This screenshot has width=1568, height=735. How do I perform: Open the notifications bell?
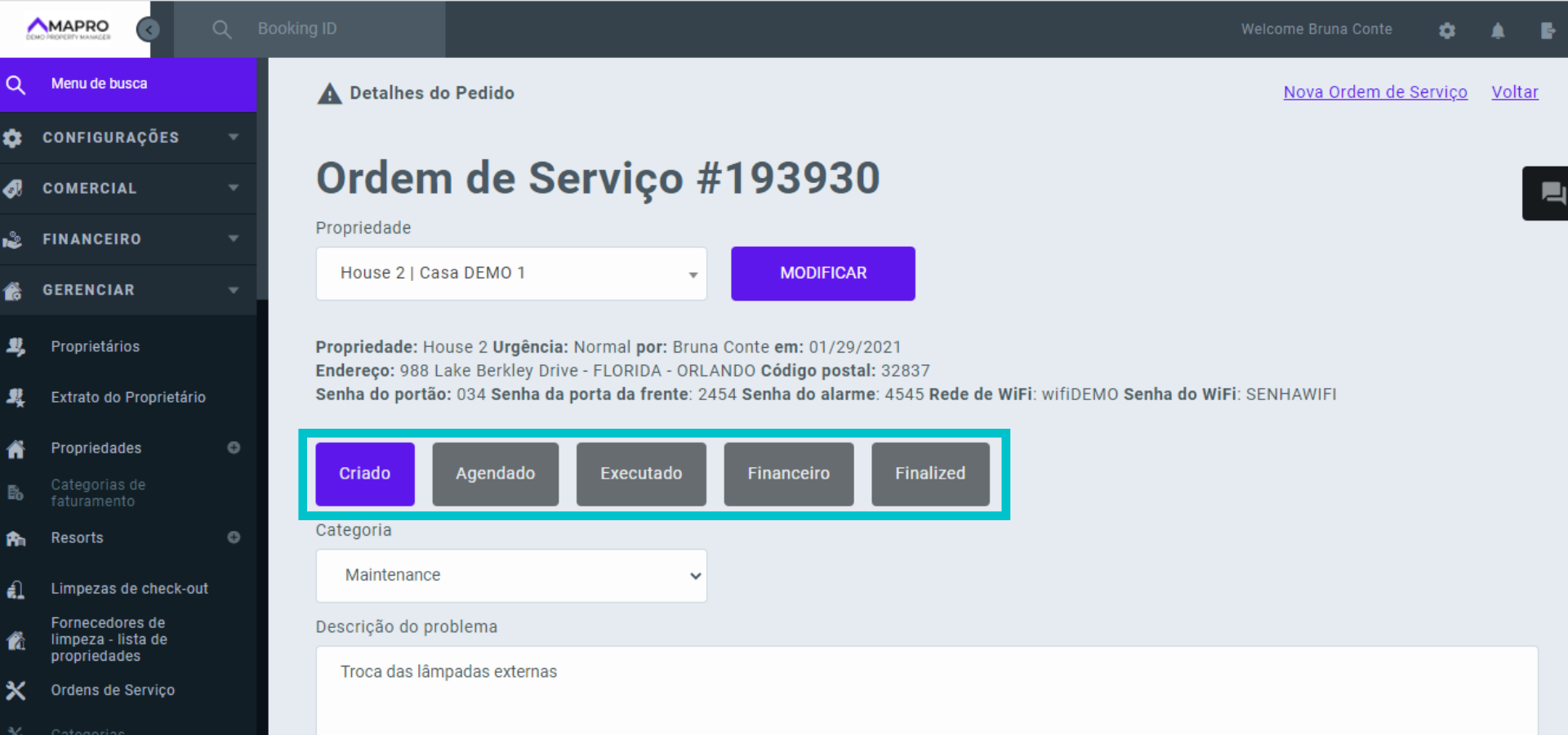[x=1497, y=30]
